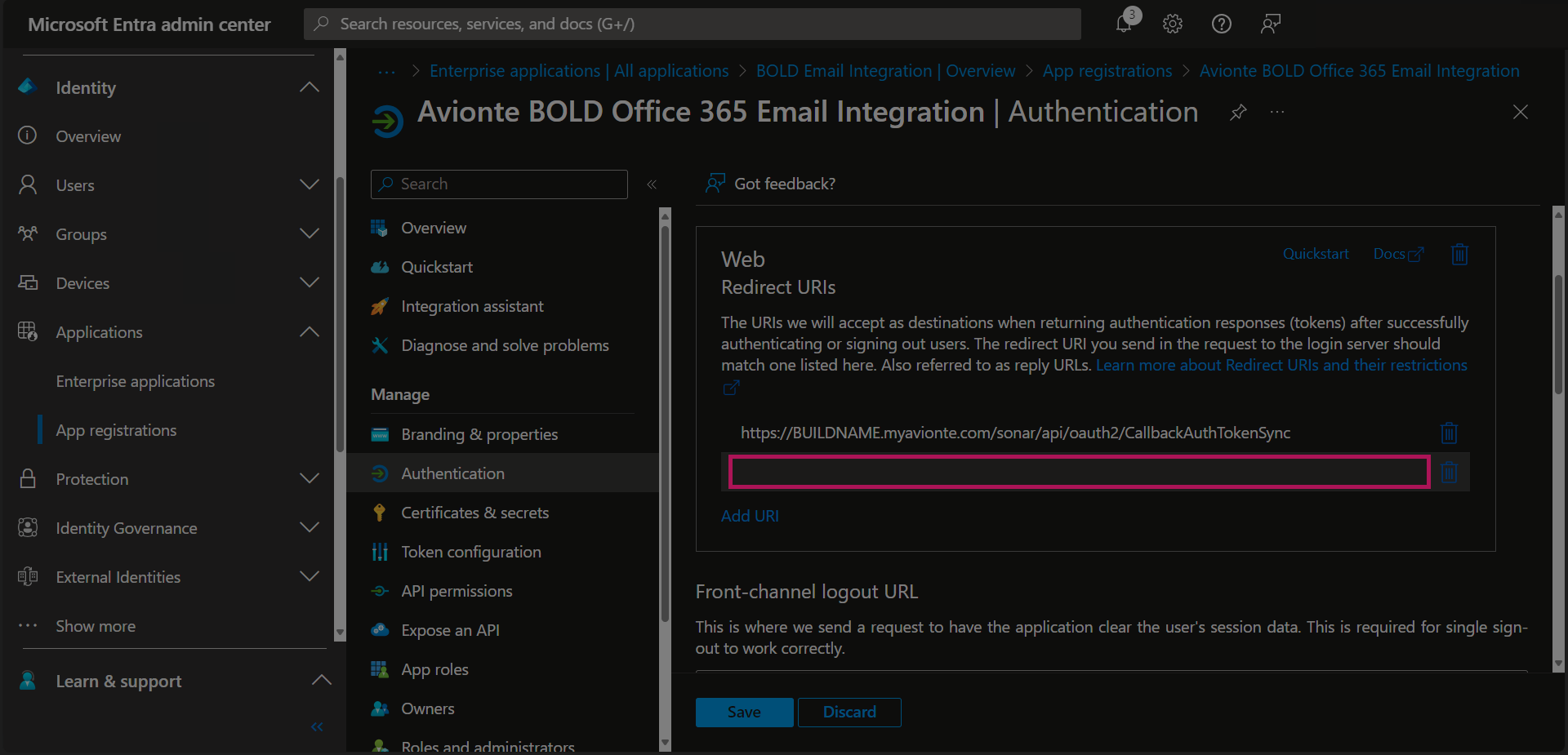Viewport: 1568px width, 755px height.
Task: Delete the BUILDNAME redirect URI
Action: tap(1449, 433)
